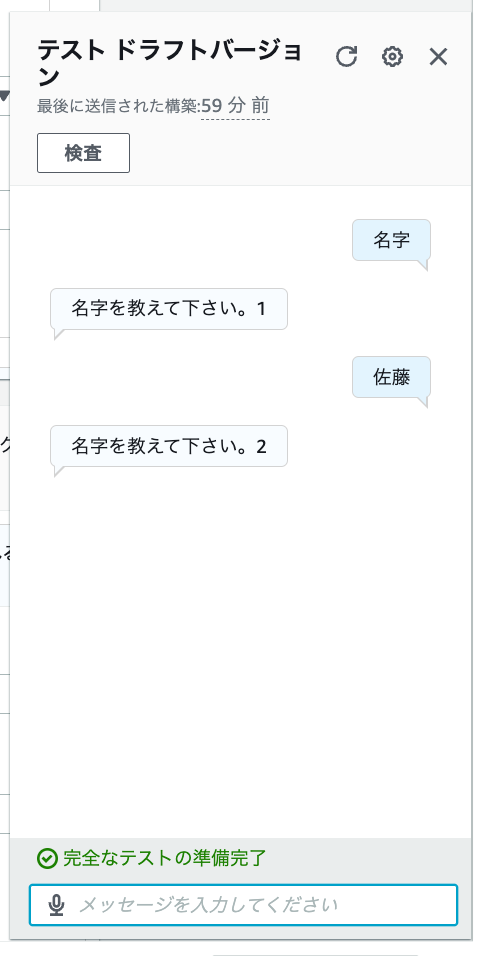Click the テスト ドラフトバージョン heading
The width and height of the screenshot is (490, 956).
[x=170, y=63]
